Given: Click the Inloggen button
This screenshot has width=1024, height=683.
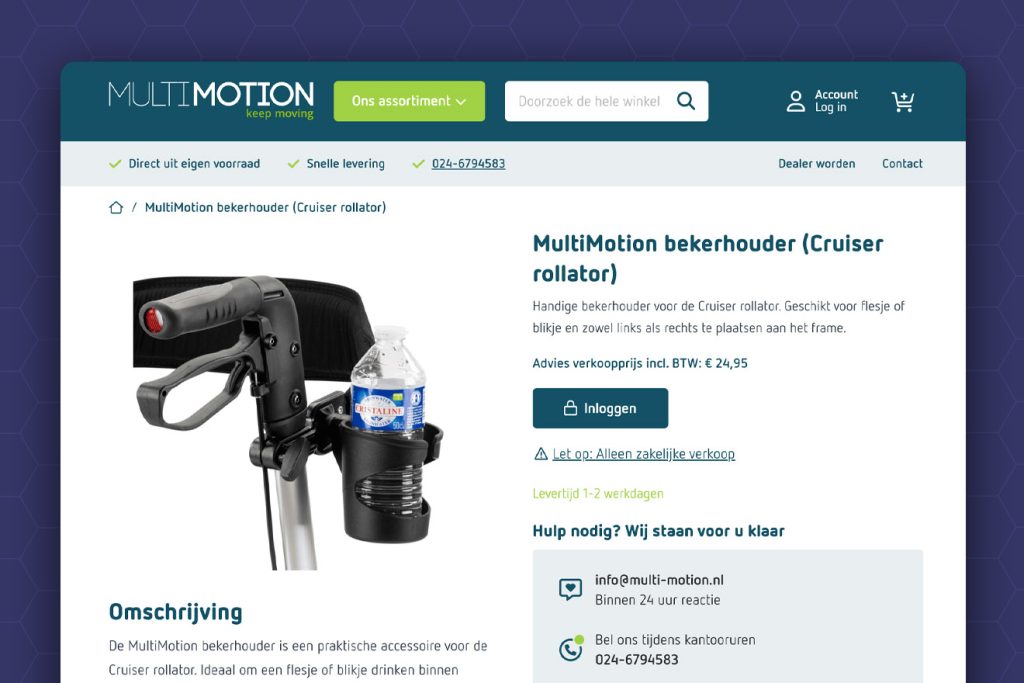Looking at the screenshot, I should [x=600, y=408].
